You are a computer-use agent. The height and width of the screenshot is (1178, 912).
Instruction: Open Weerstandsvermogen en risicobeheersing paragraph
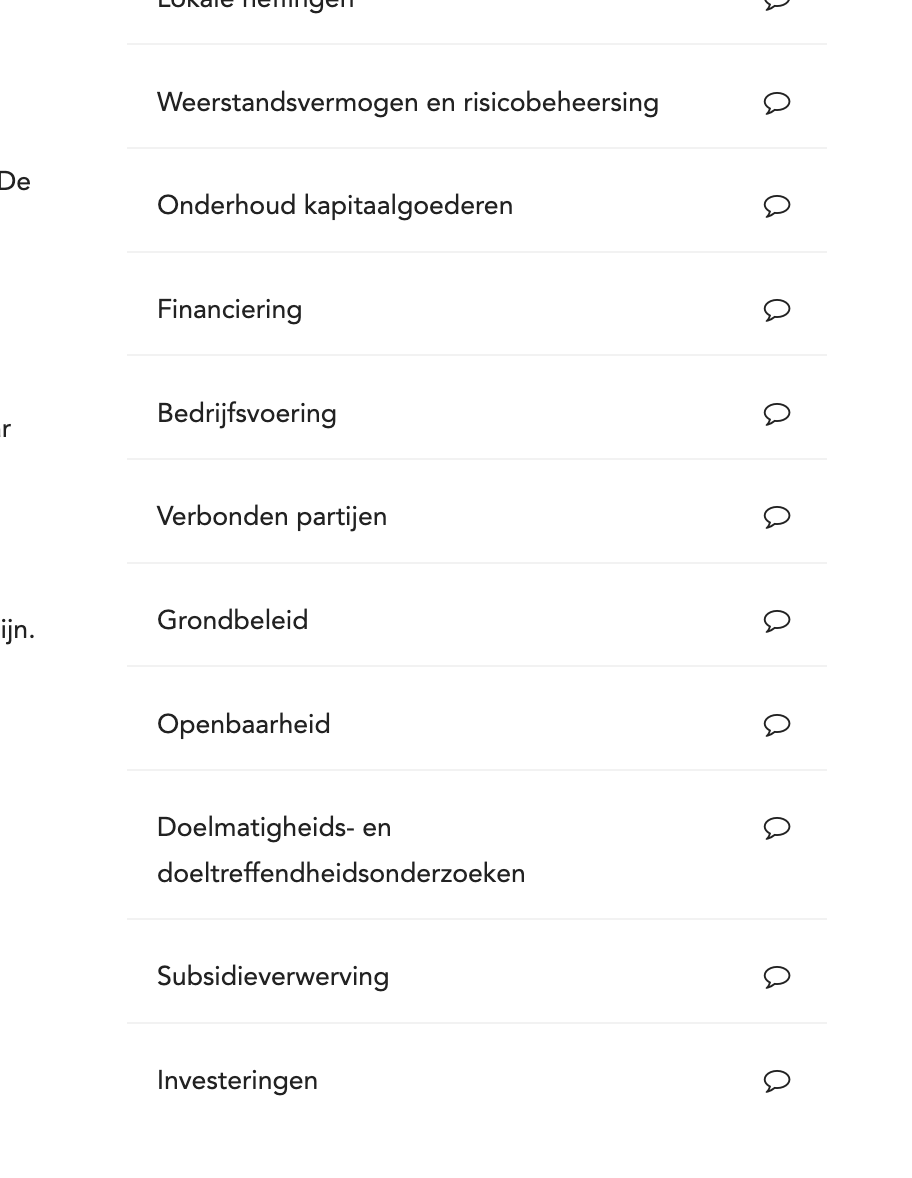click(407, 103)
